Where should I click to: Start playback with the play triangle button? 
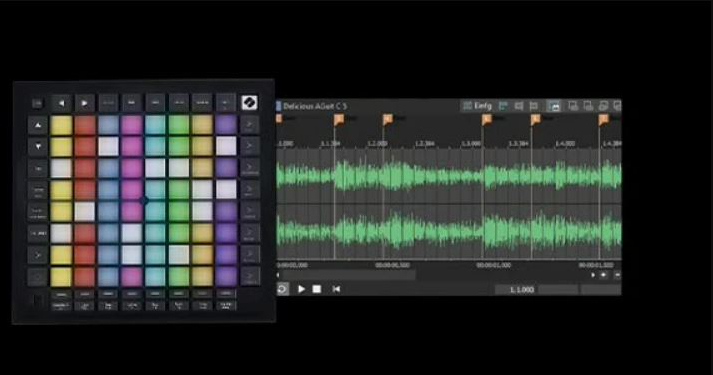click(301, 289)
